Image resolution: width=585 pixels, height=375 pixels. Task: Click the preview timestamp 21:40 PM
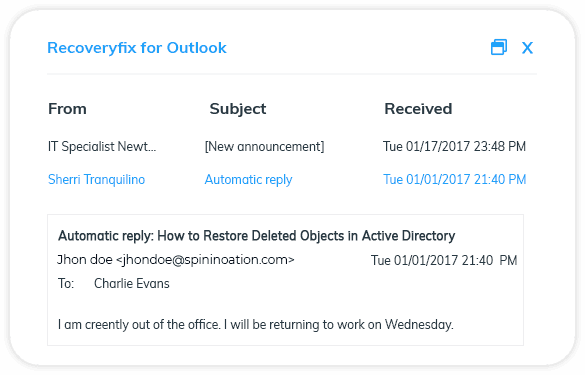[x=489, y=260]
